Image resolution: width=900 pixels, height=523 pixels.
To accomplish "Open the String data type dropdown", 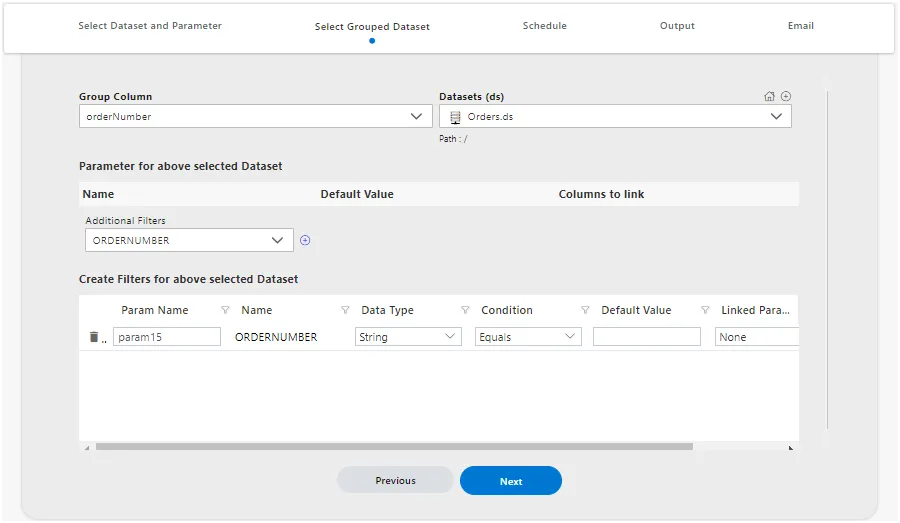I will (408, 337).
